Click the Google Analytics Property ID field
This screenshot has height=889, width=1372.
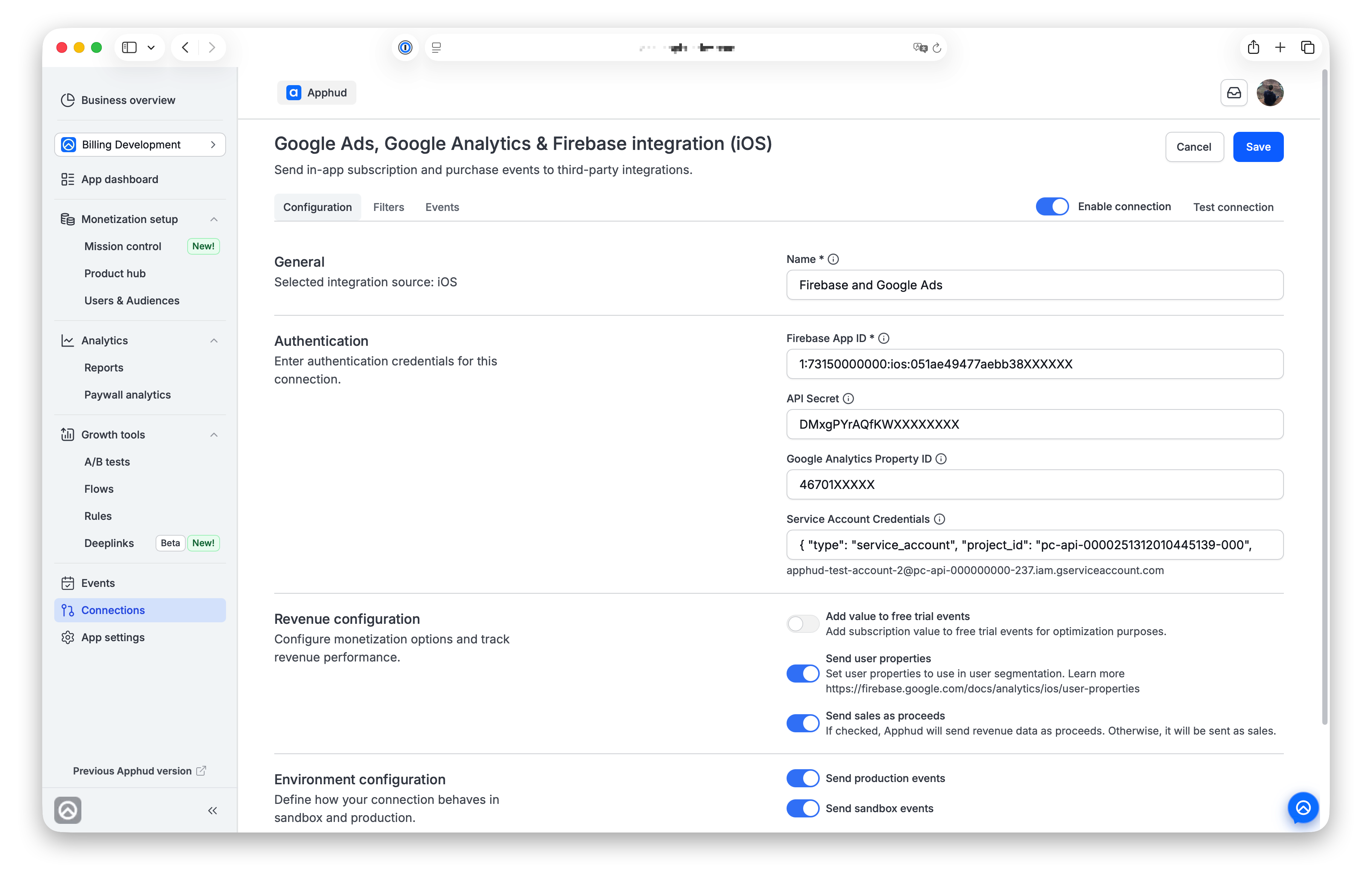tap(1035, 484)
